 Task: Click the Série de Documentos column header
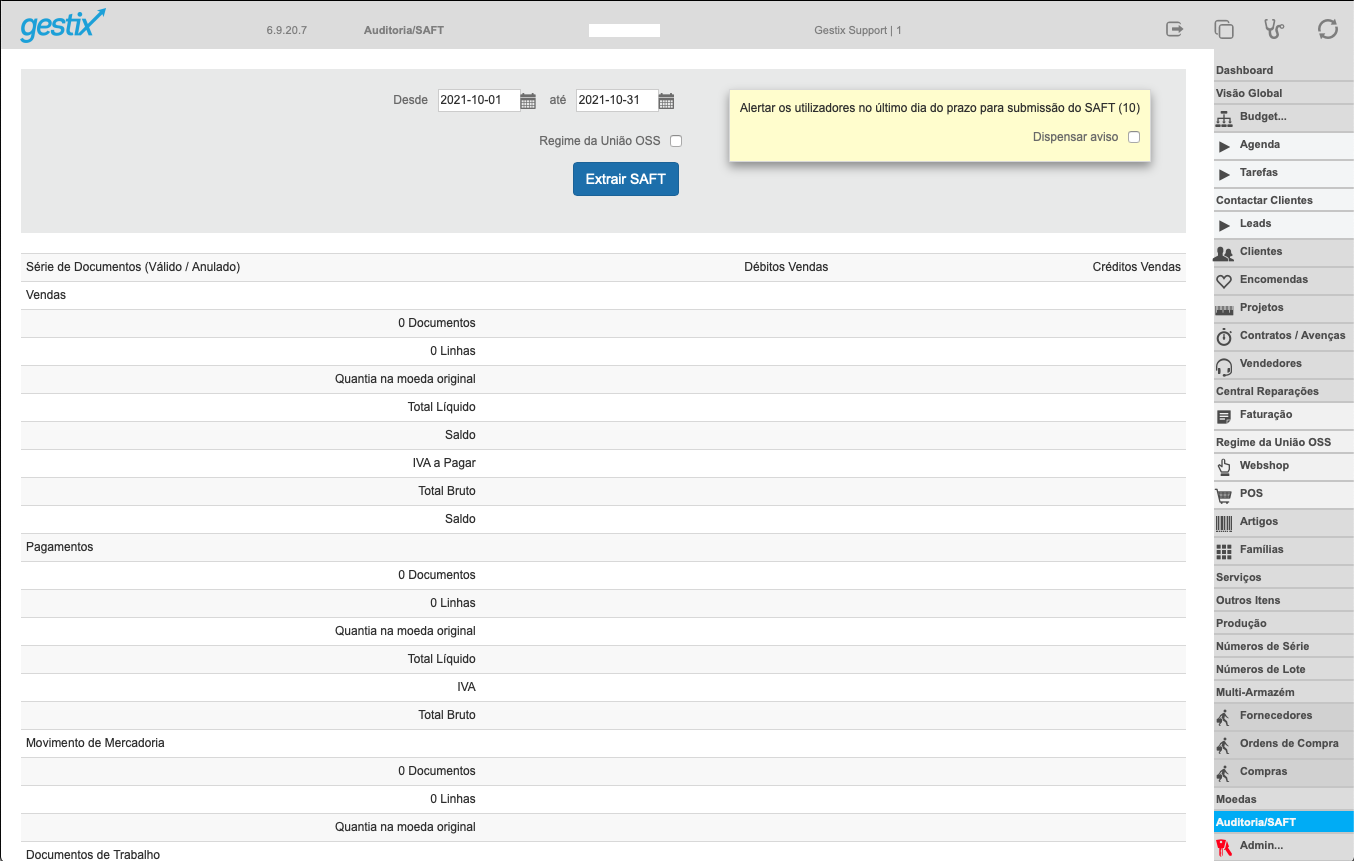pyautogui.click(x=133, y=267)
